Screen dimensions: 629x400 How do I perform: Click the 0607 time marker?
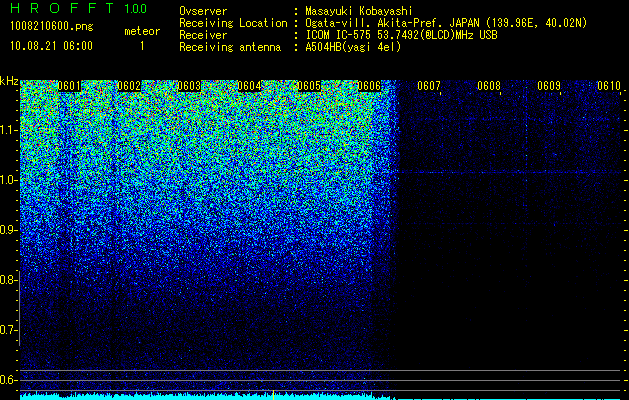[x=429, y=86]
